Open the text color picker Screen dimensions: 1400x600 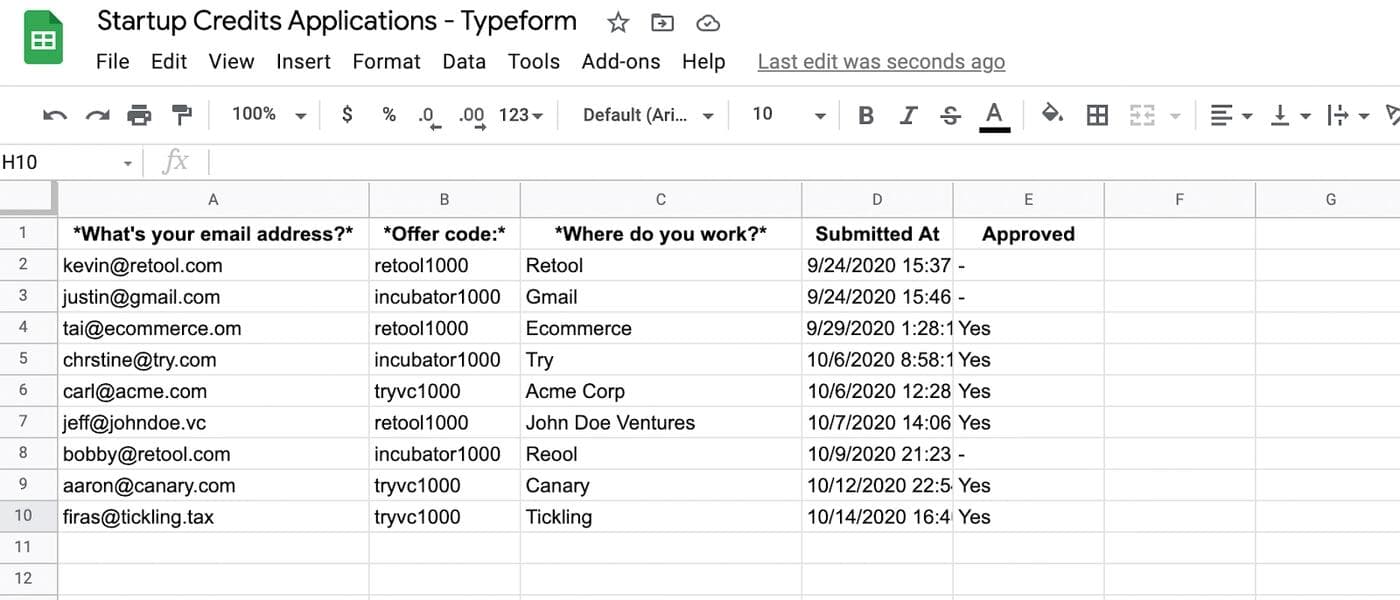click(x=993, y=116)
